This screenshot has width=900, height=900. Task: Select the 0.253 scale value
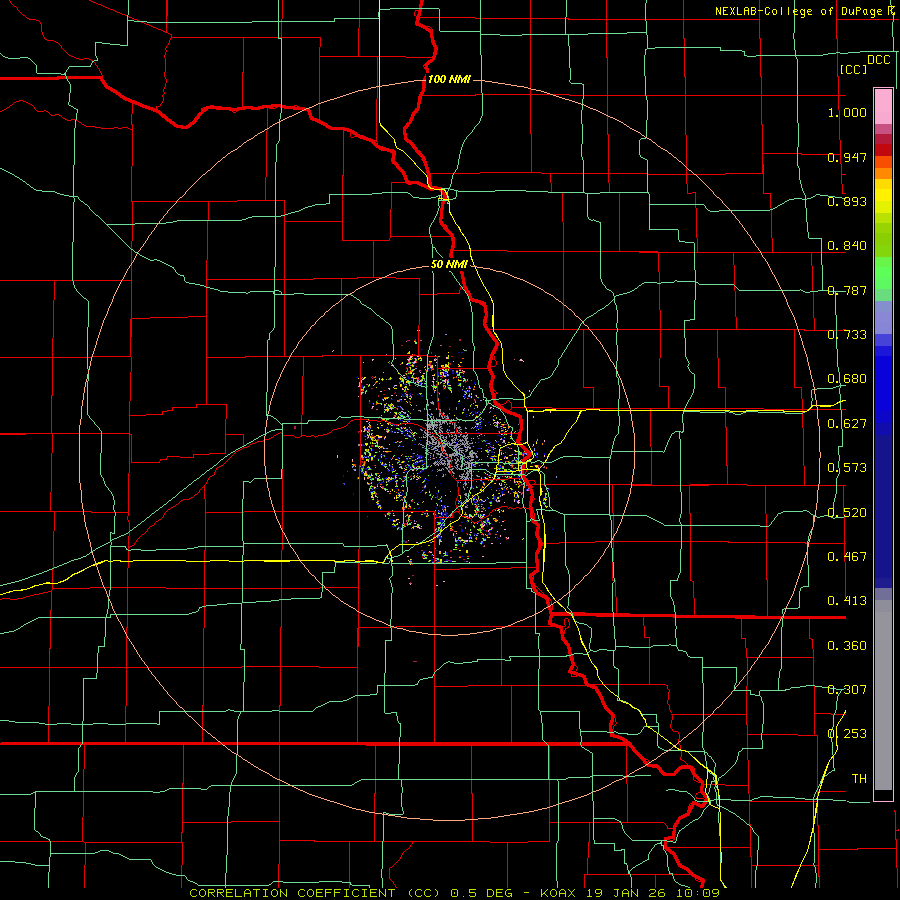click(847, 734)
